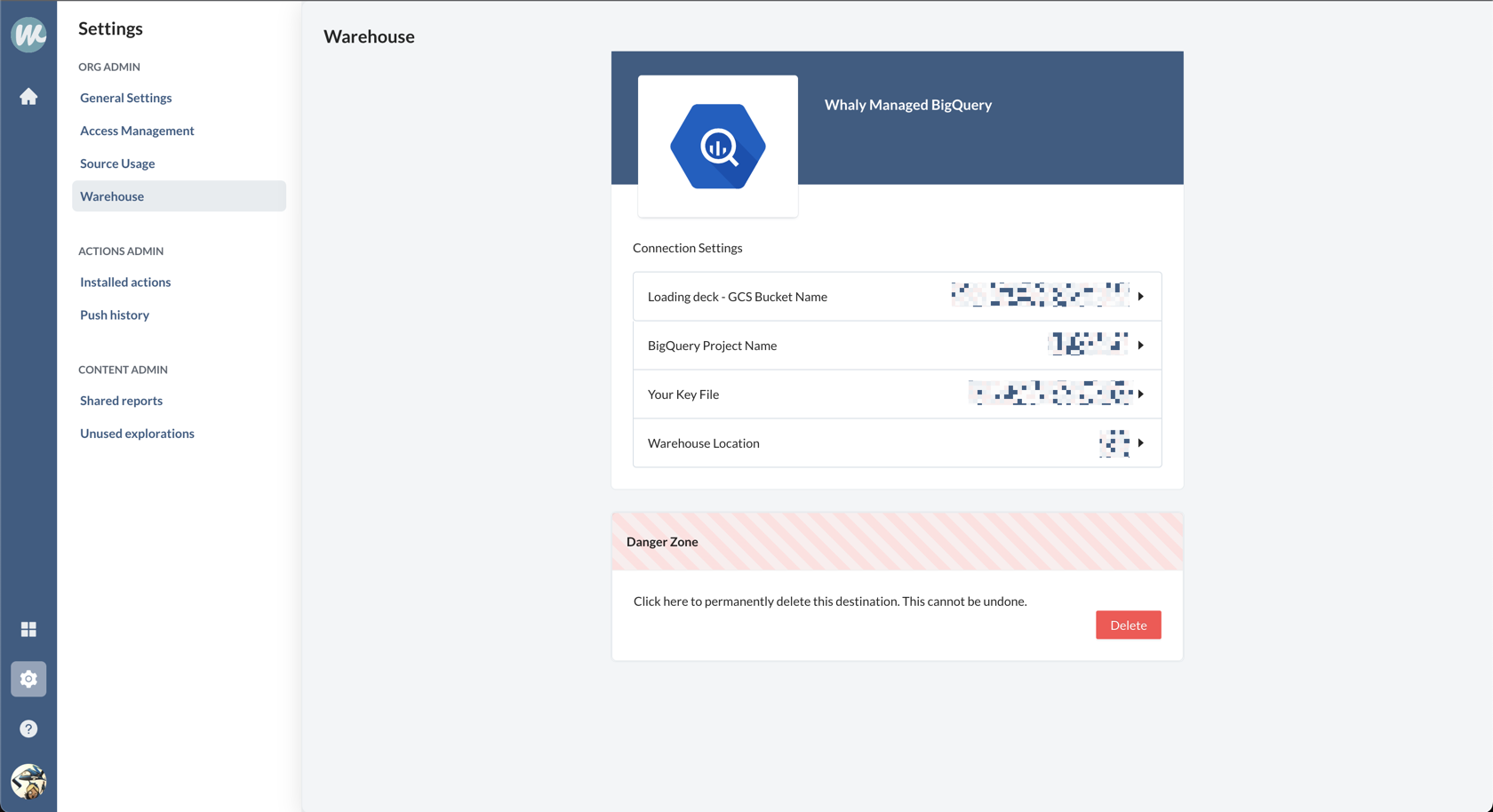Image resolution: width=1493 pixels, height=812 pixels.
Task: Open the user profile avatar
Action: (x=28, y=782)
